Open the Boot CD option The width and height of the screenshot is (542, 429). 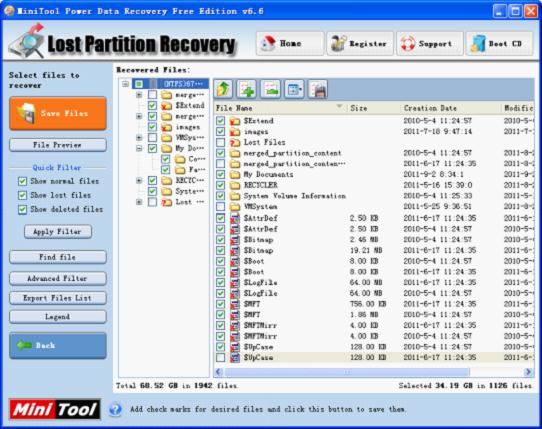coord(499,44)
